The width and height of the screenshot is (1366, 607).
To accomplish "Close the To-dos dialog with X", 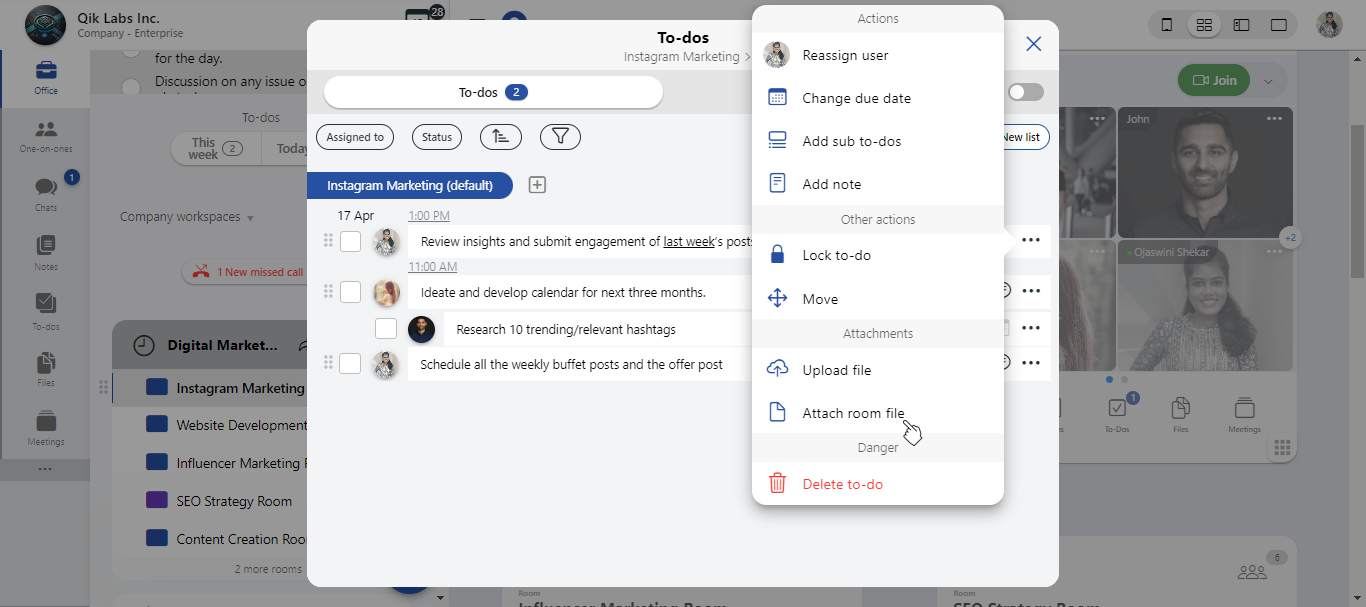I will pyautogui.click(x=1034, y=44).
